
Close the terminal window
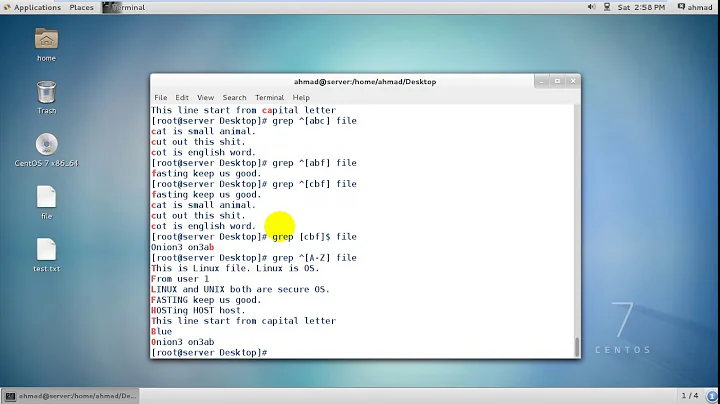[x=573, y=81]
